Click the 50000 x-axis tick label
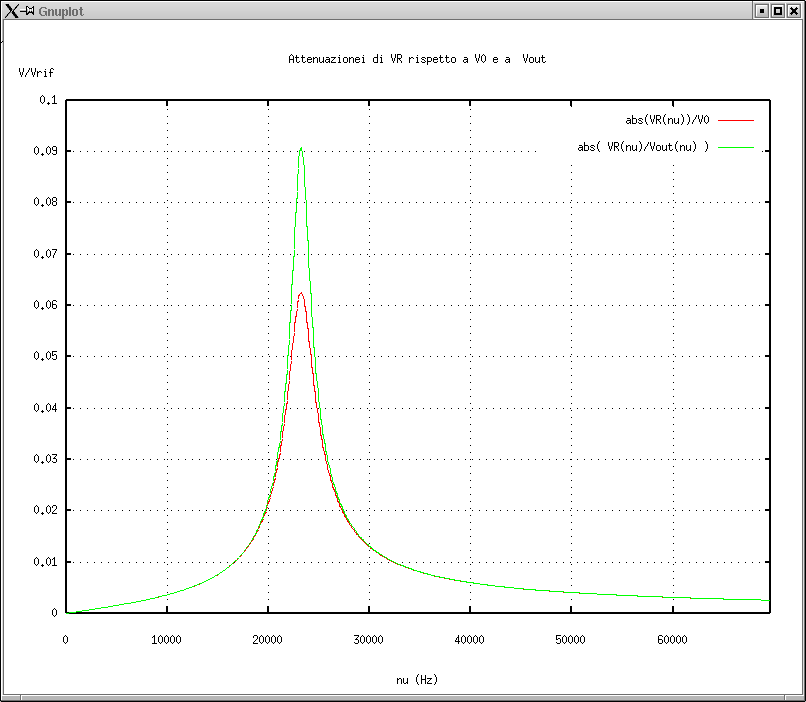Viewport: 806px width, 702px height. [570, 640]
